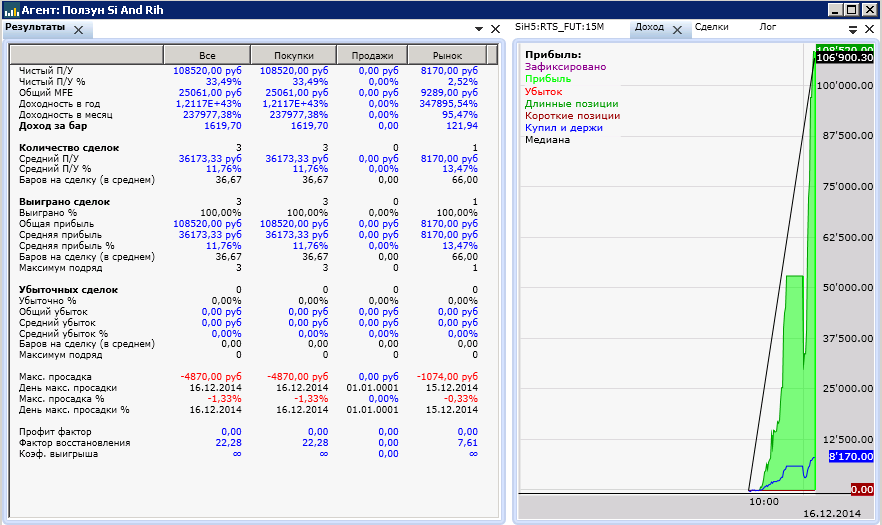This screenshot has height=525, width=882.
Task: Toggle the Убыток legend entry
Action: tap(544, 91)
